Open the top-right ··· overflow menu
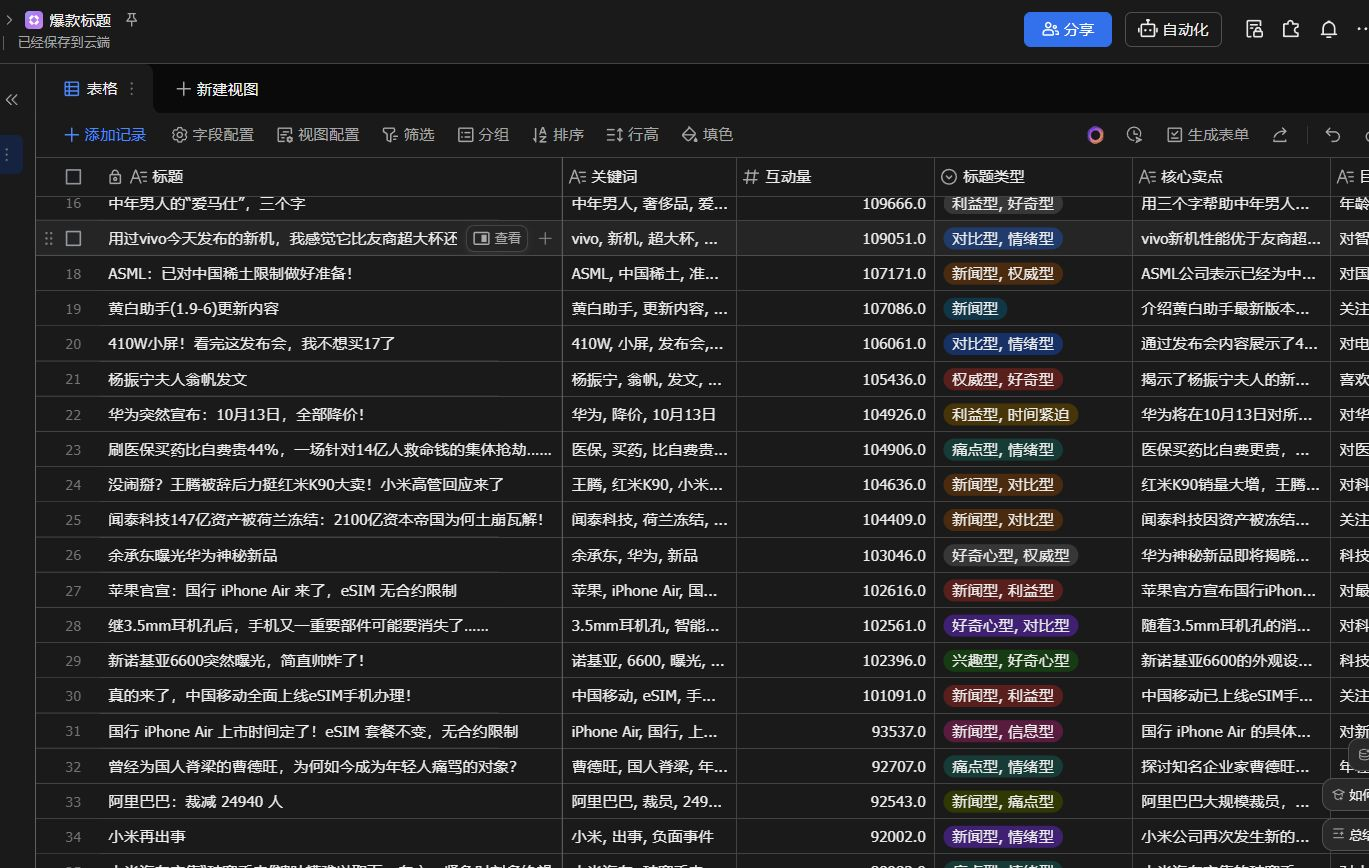Image resolution: width=1369 pixels, height=868 pixels. [1362, 29]
